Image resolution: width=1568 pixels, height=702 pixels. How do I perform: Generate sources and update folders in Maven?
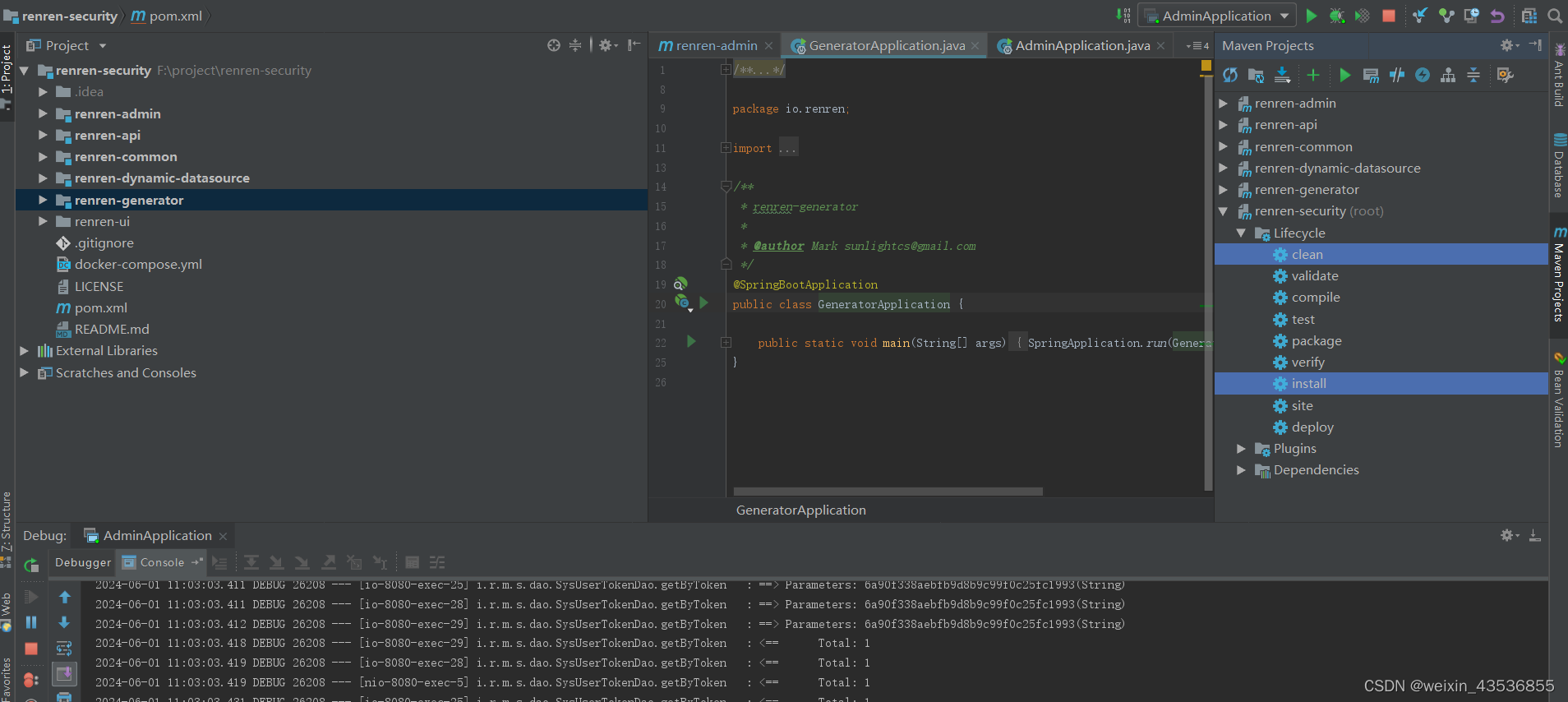[1256, 76]
